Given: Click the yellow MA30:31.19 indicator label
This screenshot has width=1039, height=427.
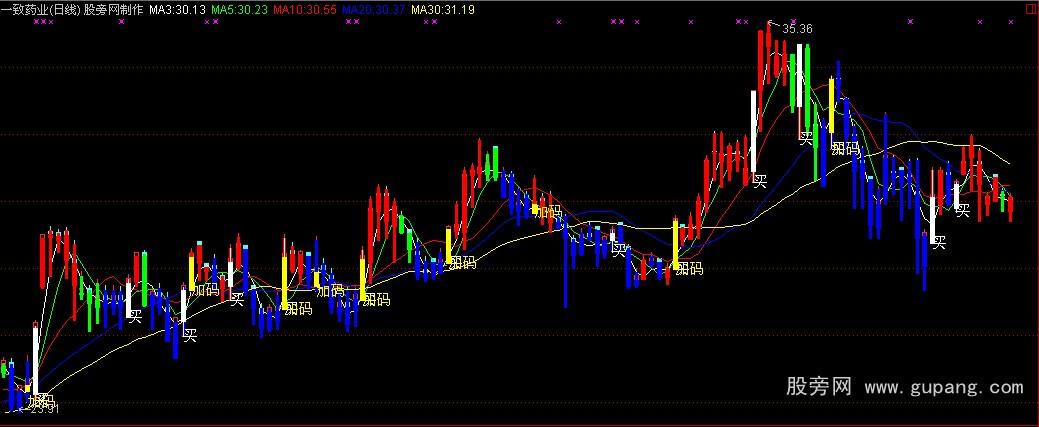Looking at the screenshot, I should click(444, 9).
